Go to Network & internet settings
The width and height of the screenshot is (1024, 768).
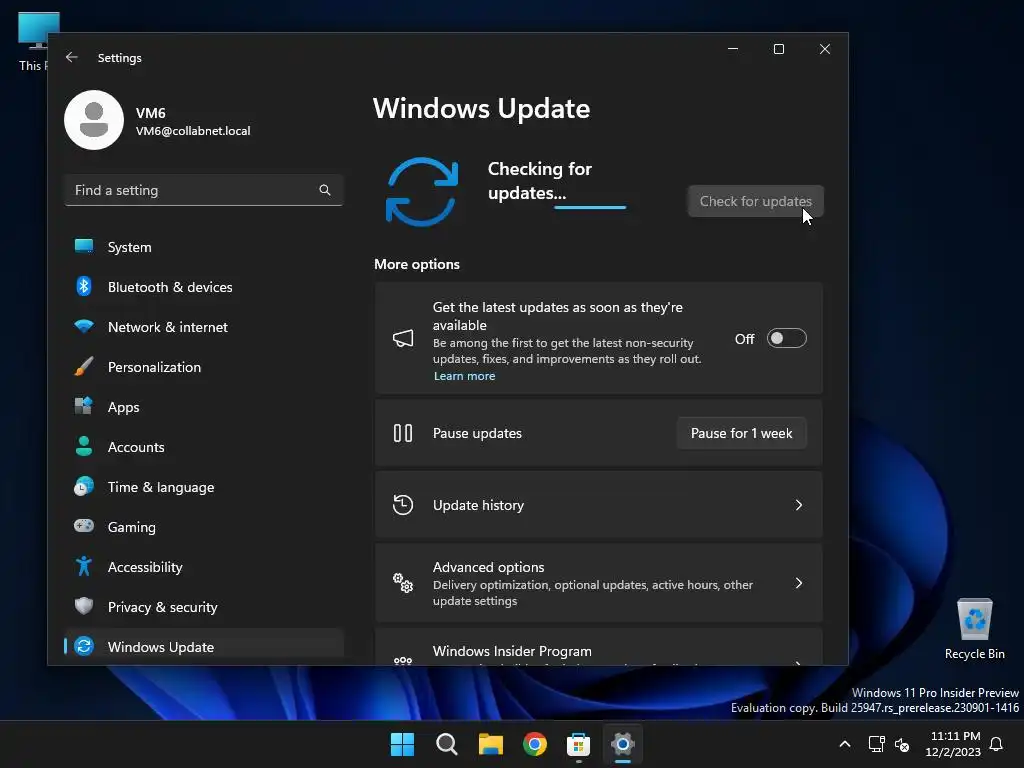point(204,327)
